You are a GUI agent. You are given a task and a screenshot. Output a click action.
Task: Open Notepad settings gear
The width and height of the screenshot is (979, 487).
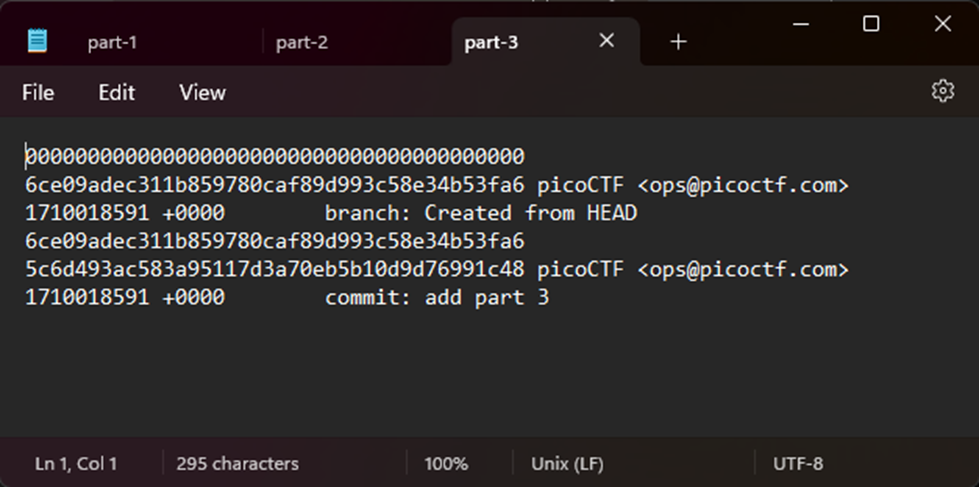tap(942, 91)
